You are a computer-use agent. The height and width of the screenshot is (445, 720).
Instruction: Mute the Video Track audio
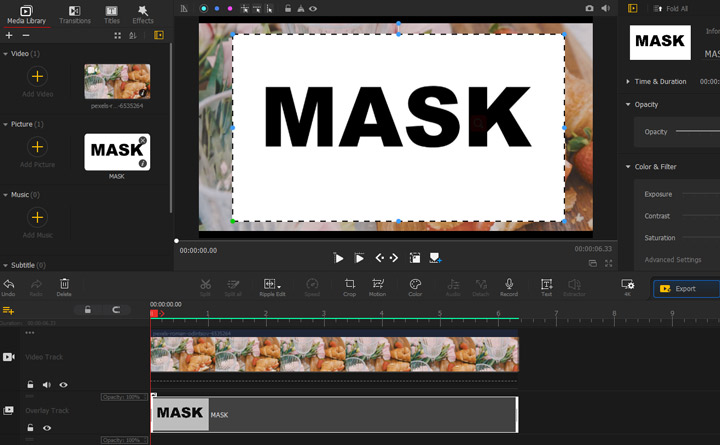47,385
